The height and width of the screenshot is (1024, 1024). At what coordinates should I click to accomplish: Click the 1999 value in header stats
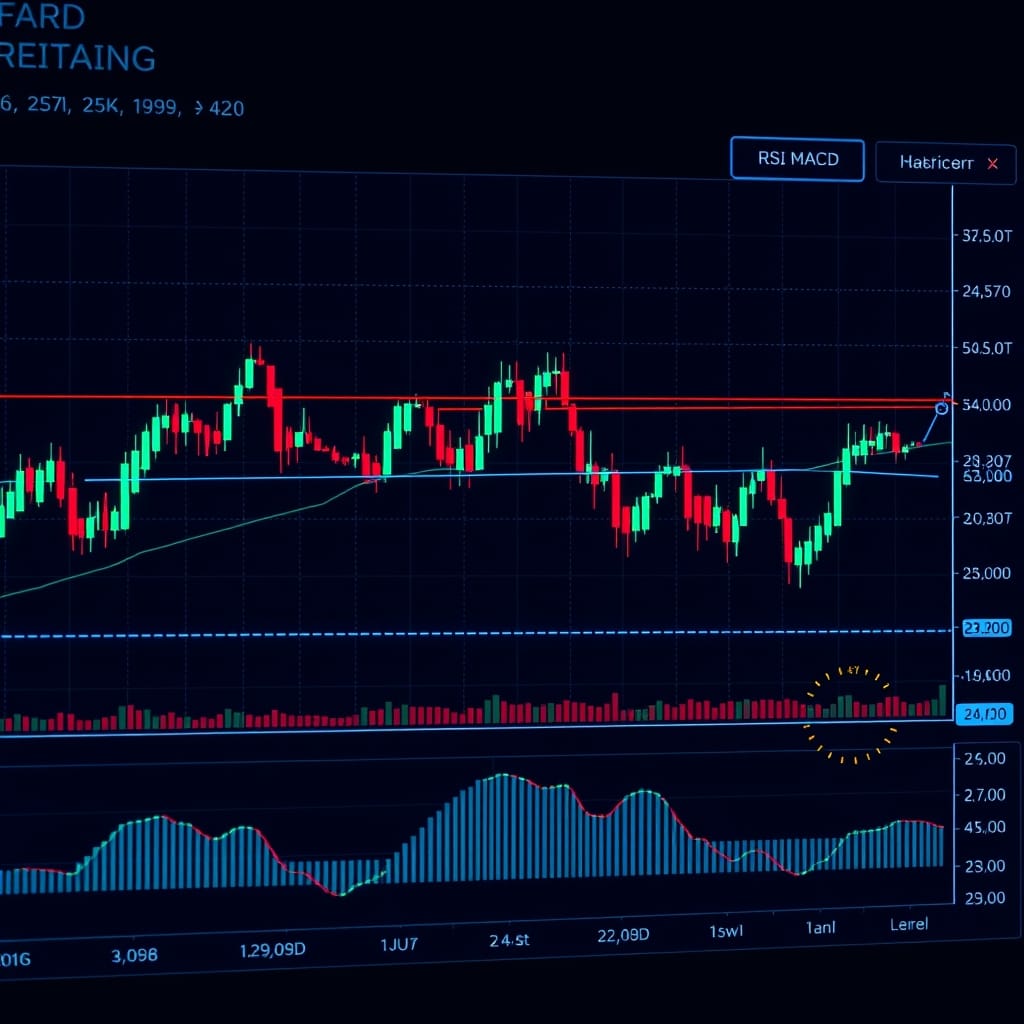point(155,106)
